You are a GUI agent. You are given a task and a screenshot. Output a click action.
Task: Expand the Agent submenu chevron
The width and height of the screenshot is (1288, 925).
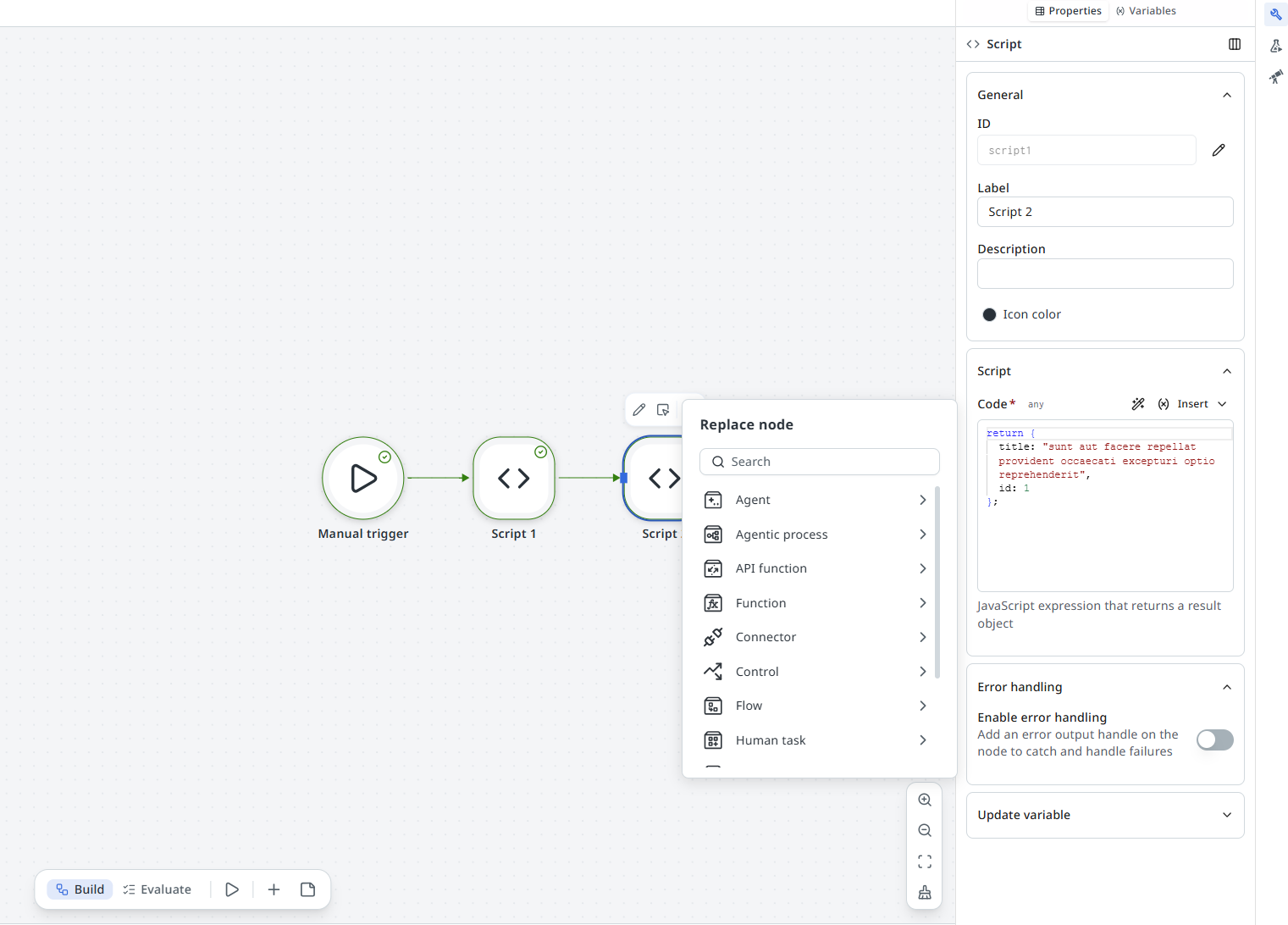pos(922,500)
